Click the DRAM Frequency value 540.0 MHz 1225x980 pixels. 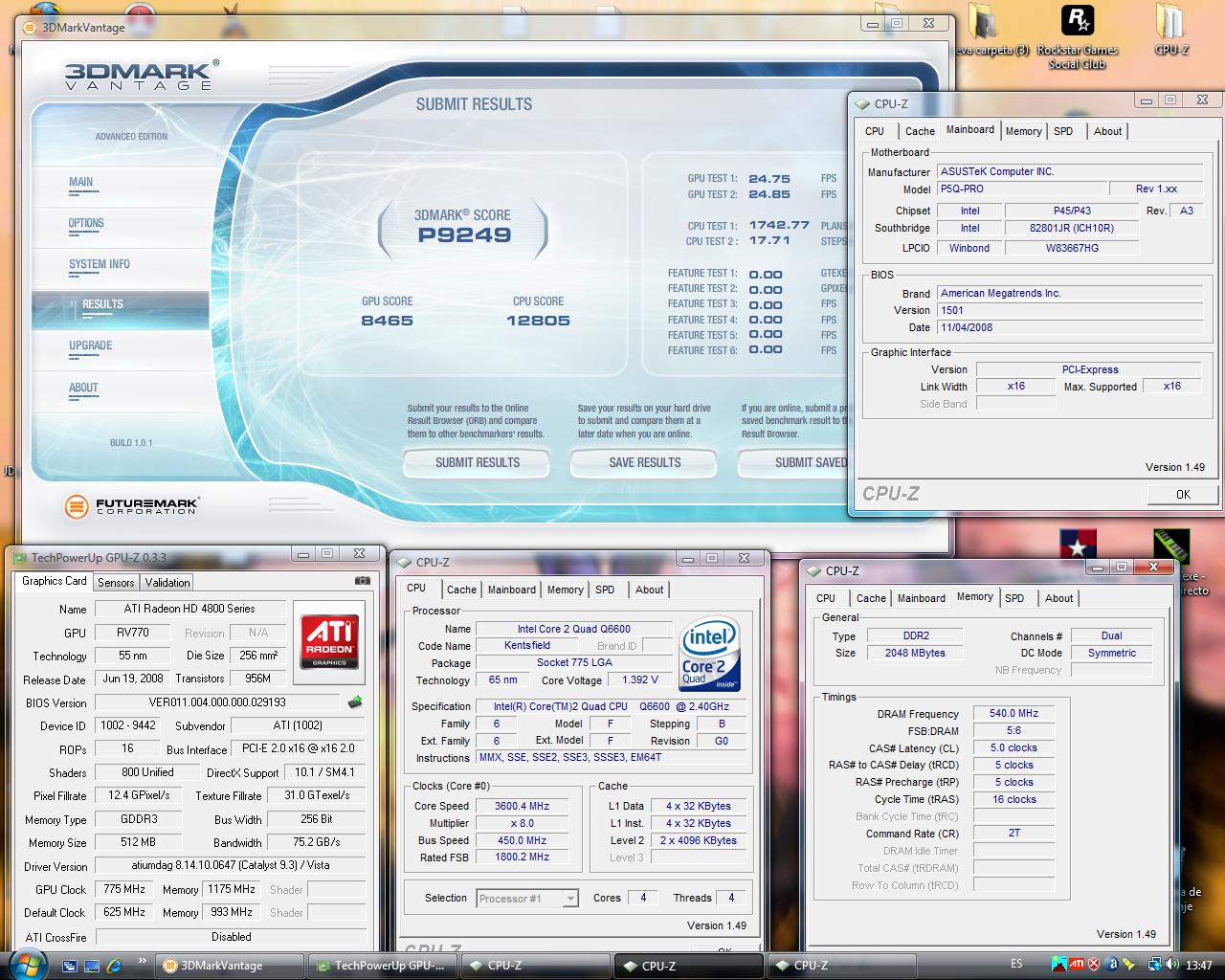tap(1014, 713)
